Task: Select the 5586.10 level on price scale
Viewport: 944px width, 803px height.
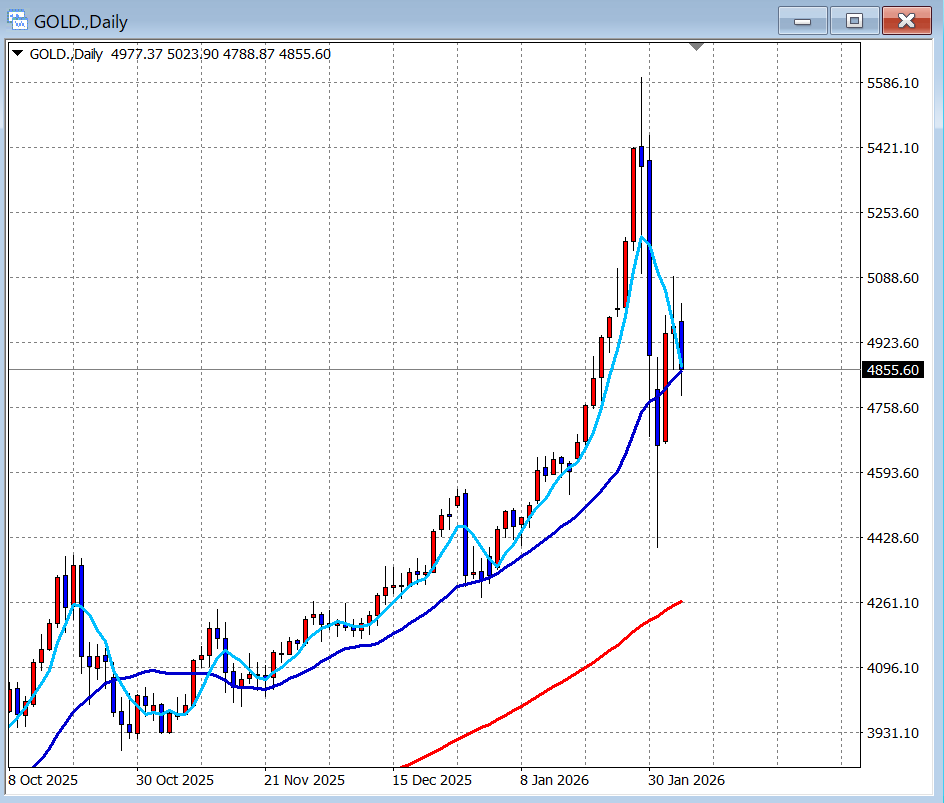Action: coord(891,83)
